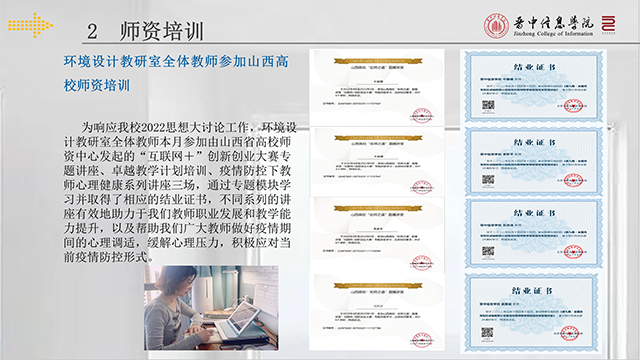Click line "座有效地助力于我们教师职业发展和教学能"
This screenshot has height=360, width=640.
(x=177, y=214)
